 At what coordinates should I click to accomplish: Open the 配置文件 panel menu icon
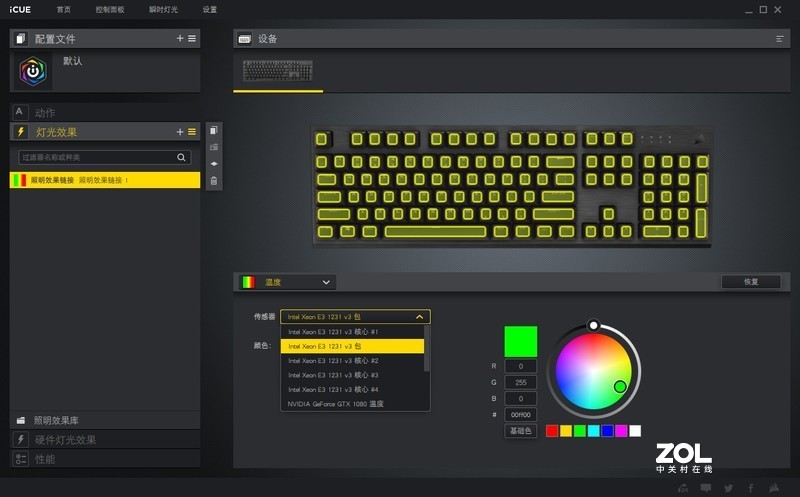point(192,38)
